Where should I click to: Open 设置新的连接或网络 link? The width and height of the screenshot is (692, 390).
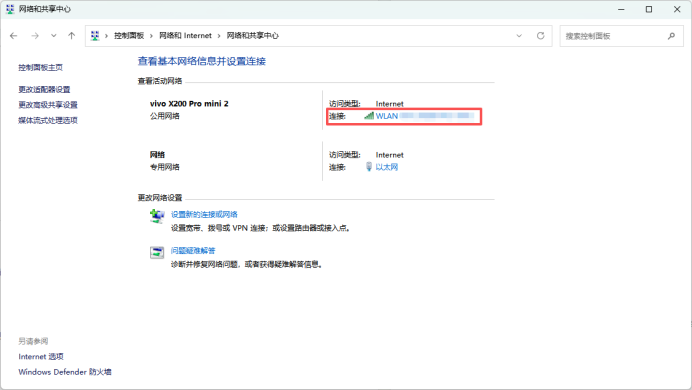coord(204,214)
